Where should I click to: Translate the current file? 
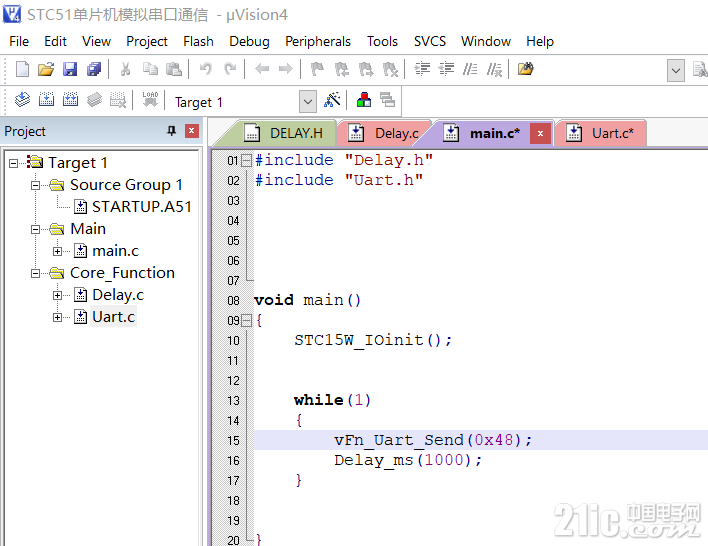22,99
